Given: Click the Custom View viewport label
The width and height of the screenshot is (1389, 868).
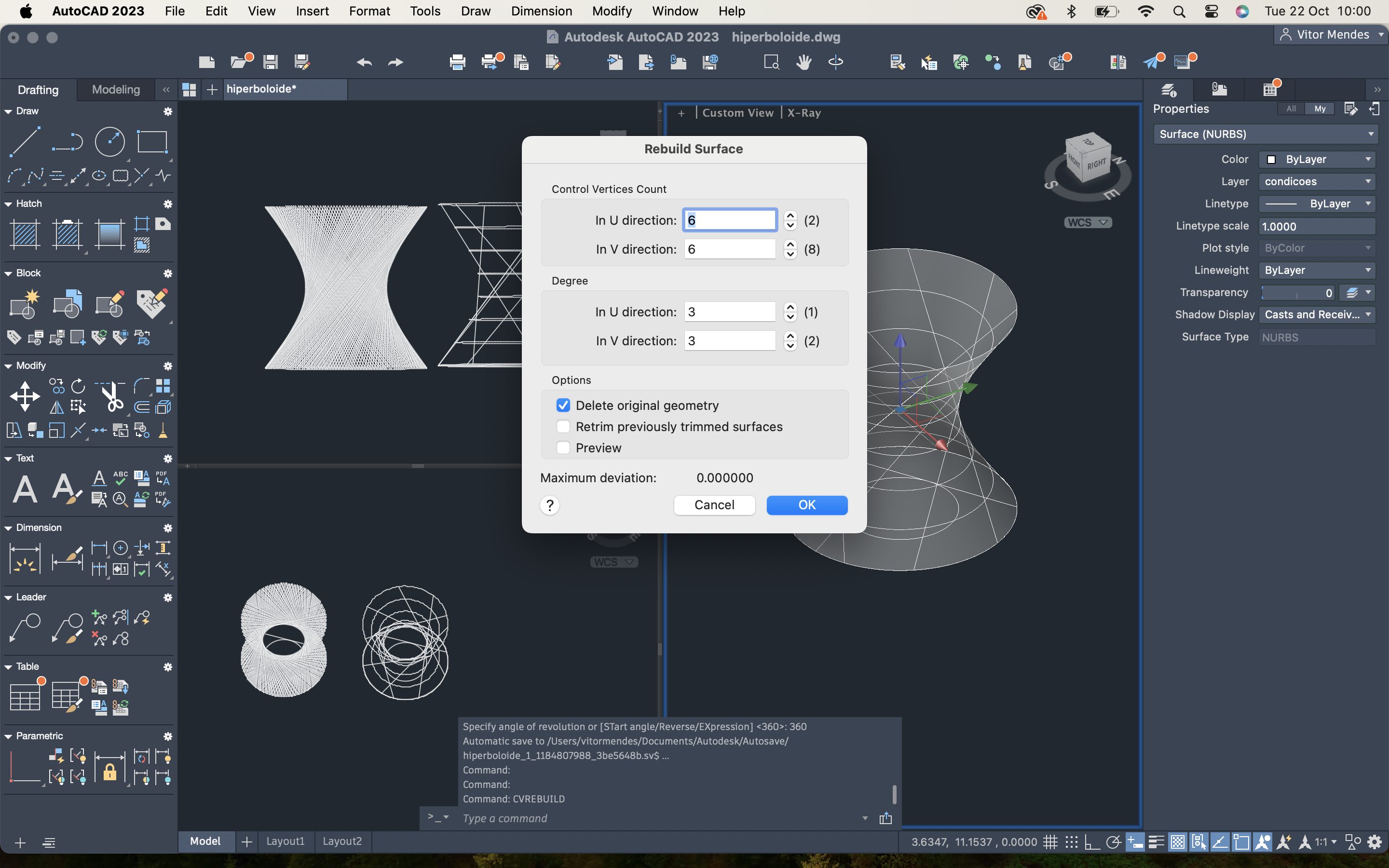Looking at the screenshot, I should (737, 112).
